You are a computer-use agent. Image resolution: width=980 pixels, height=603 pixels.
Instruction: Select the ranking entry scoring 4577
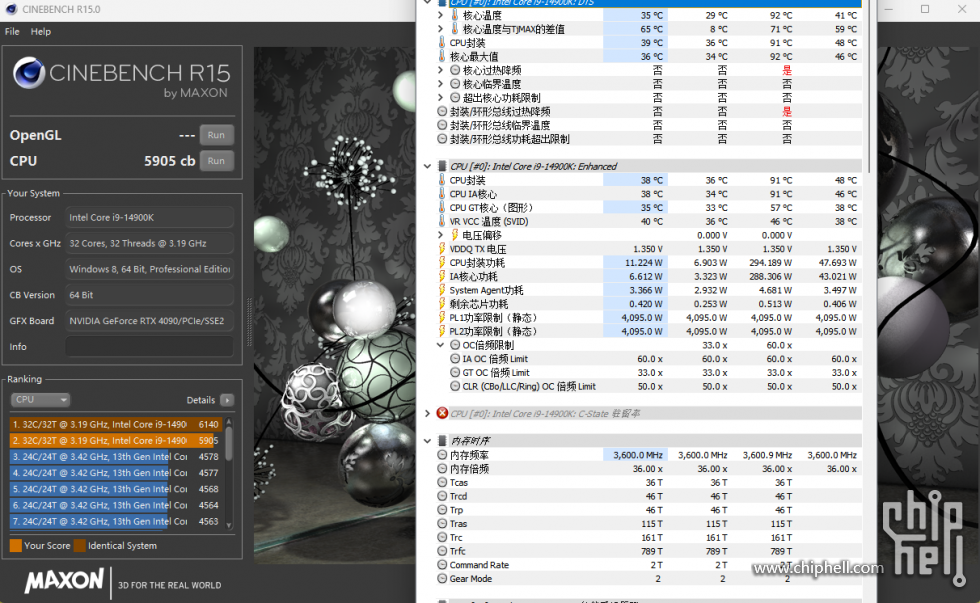point(116,473)
